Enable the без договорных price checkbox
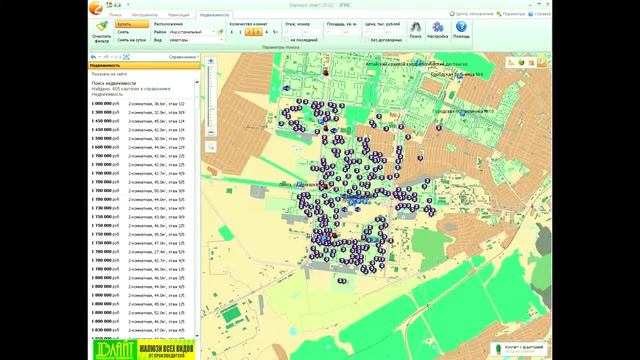640x360 pixels. coord(367,40)
